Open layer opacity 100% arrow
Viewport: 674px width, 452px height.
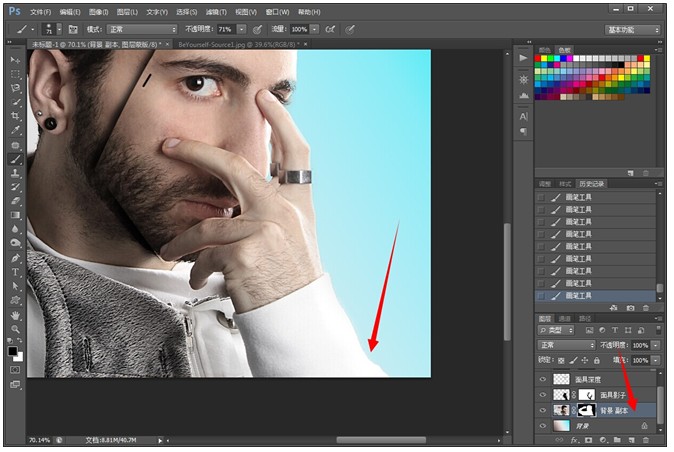point(656,345)
